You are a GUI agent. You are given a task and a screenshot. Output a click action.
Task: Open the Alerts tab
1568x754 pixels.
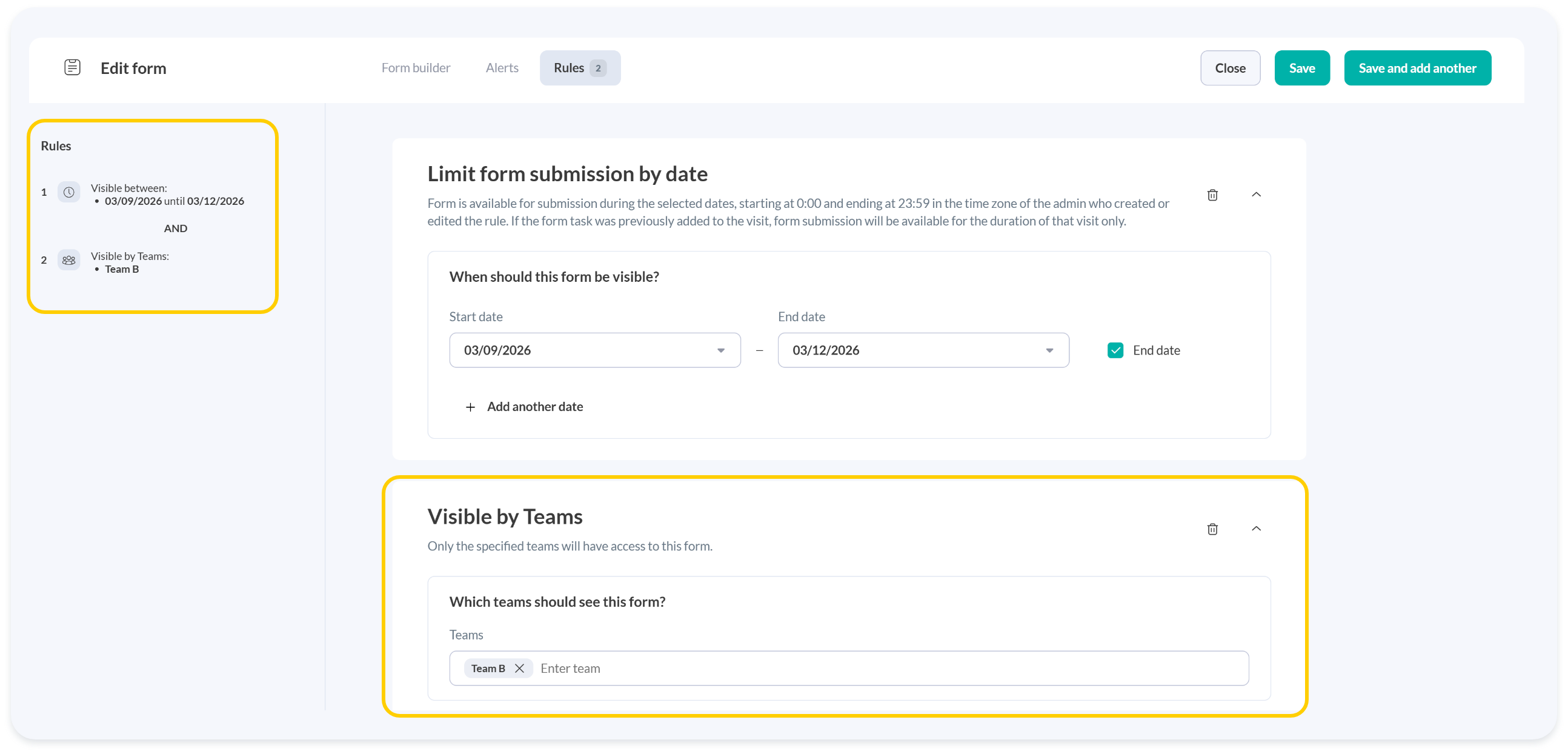coord(502,68)
